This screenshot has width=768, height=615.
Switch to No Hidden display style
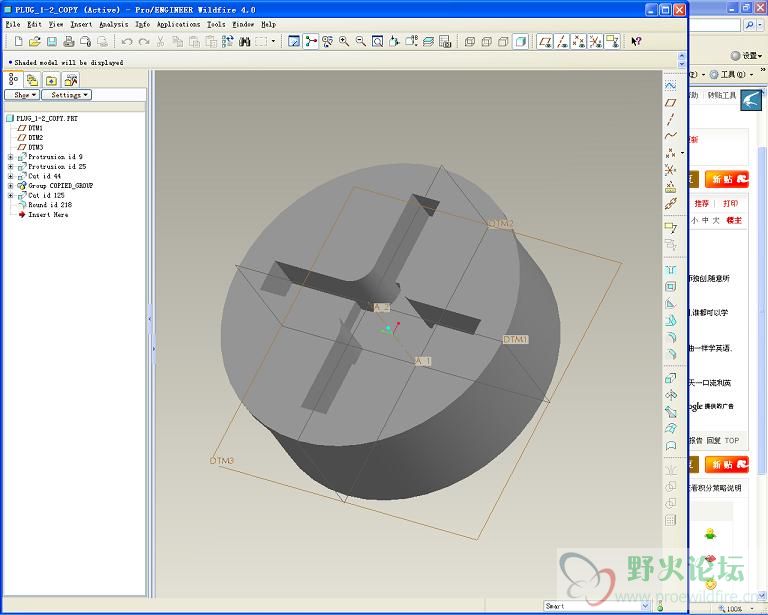(x=503, y=42)
